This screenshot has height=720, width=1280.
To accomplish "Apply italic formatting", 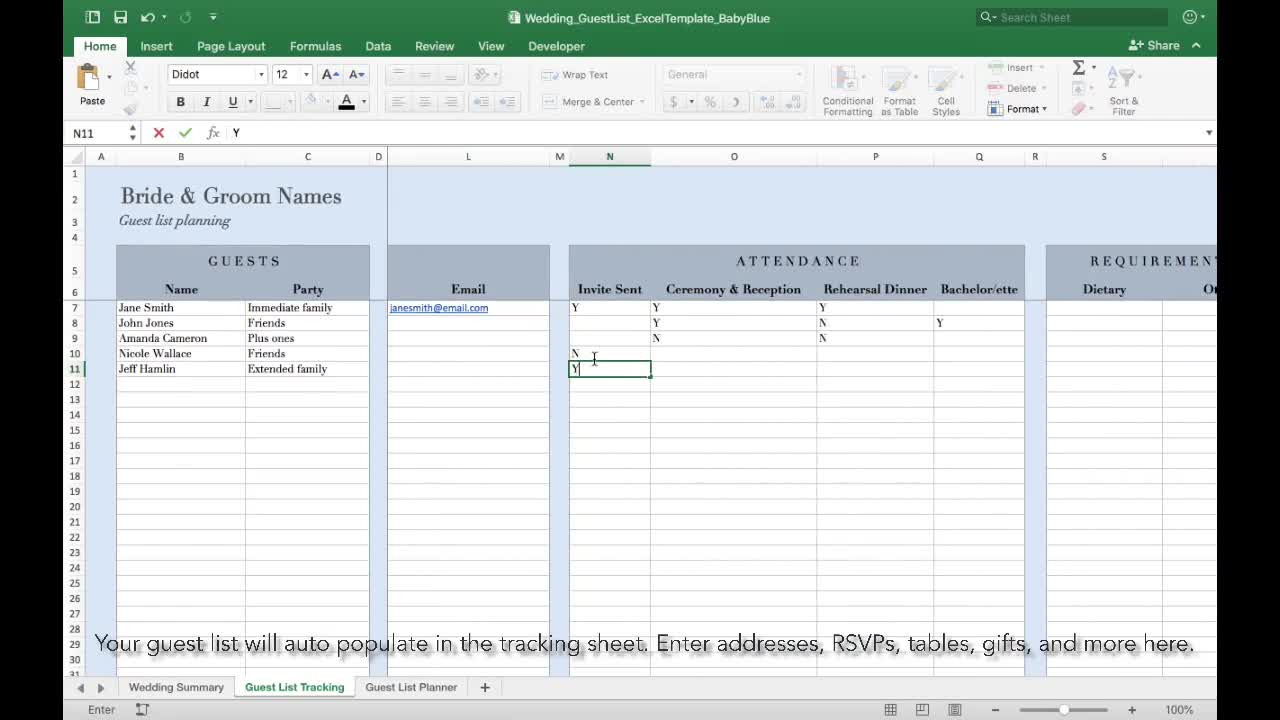I will (206, 101).
